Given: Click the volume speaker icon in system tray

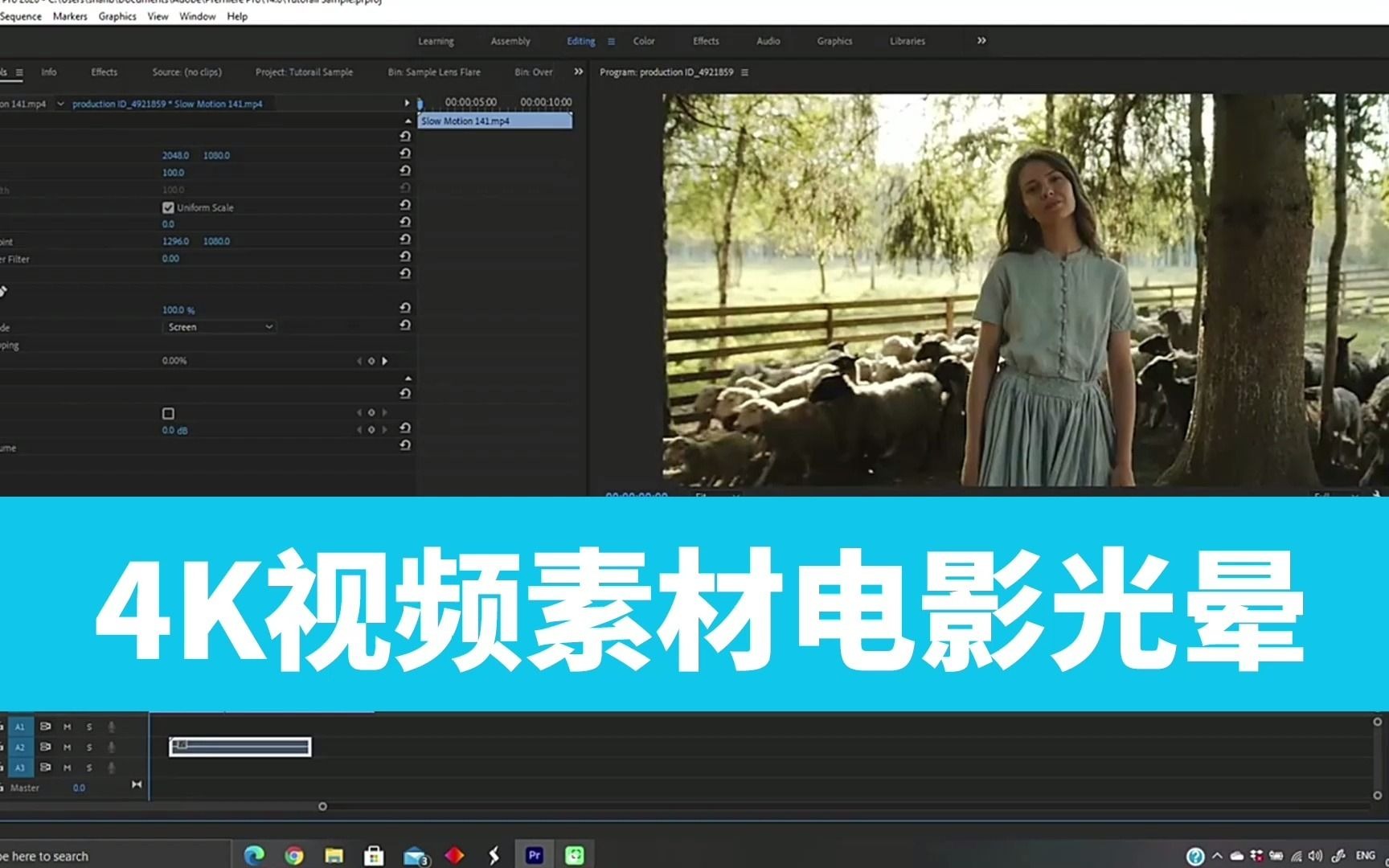Looking at the screenshot, I should (1315, 856).
